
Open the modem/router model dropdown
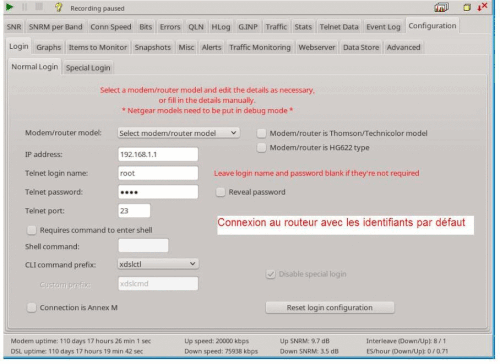178,133
